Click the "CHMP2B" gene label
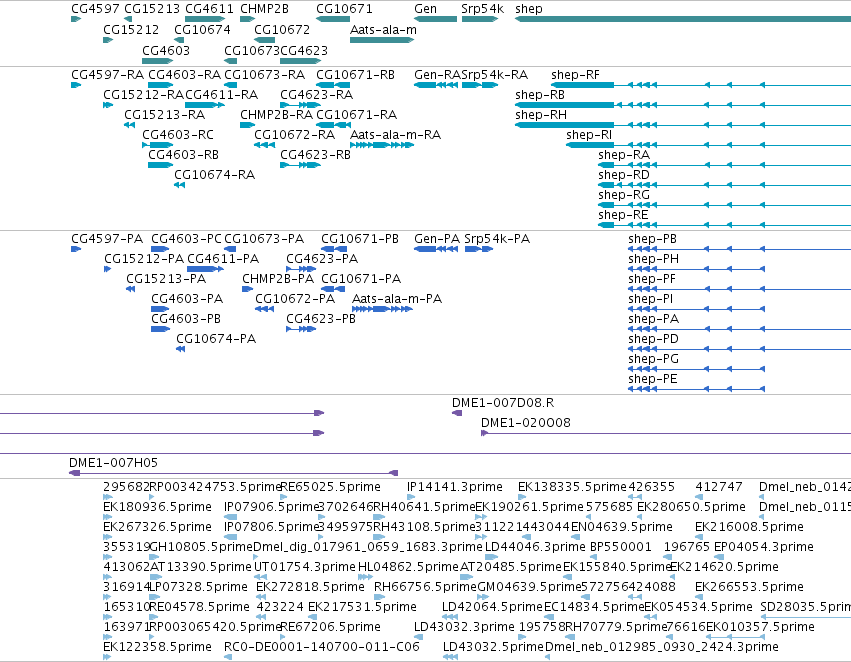 (x=264, y=9)
